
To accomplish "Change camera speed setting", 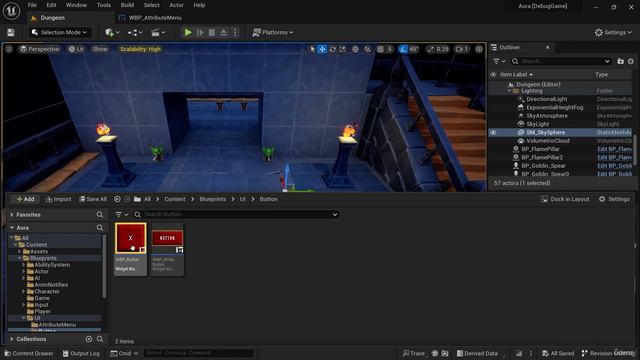I will (x=462, y=49).
